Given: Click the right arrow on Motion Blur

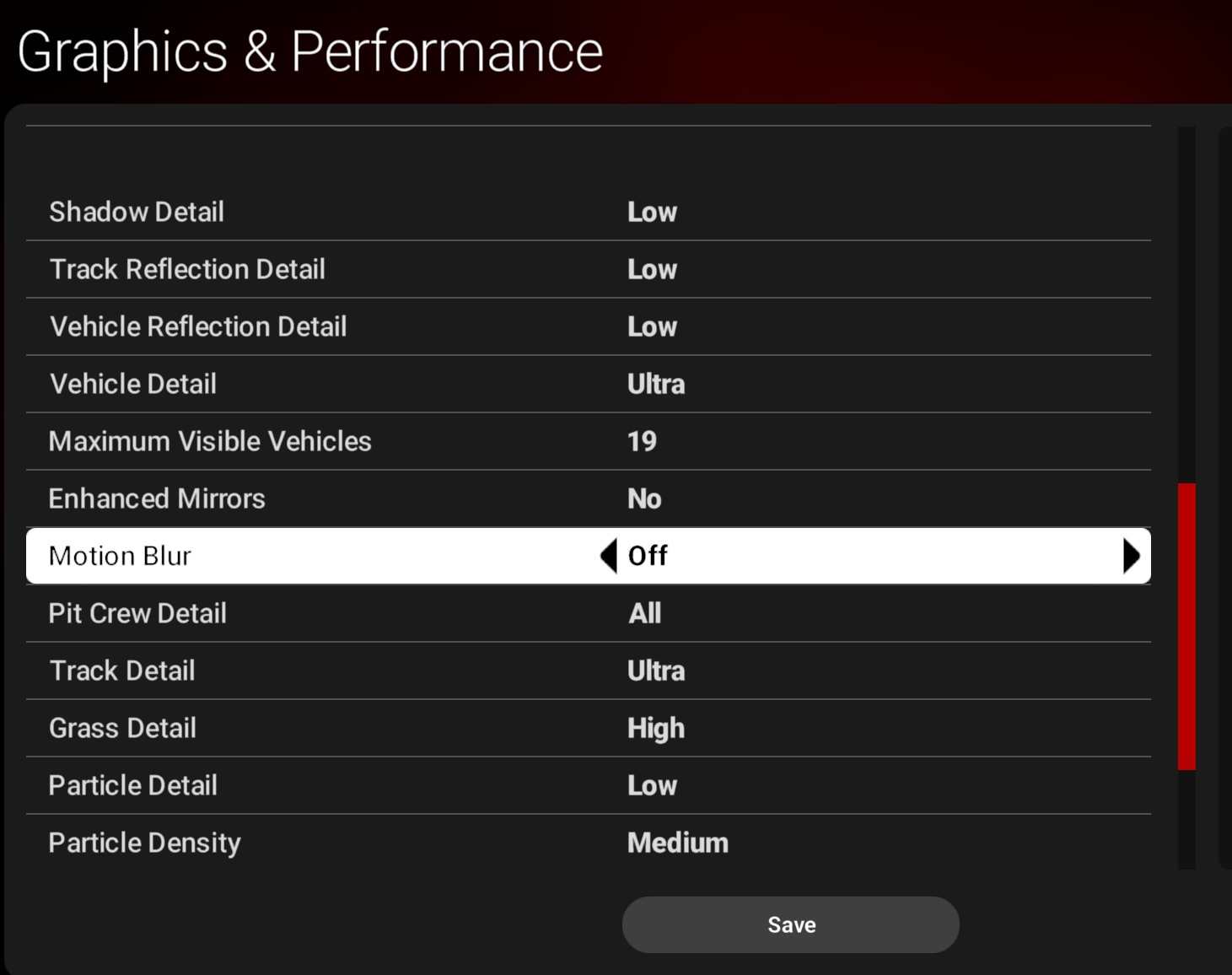Looking at the screenshot, I should point(1131,556).
